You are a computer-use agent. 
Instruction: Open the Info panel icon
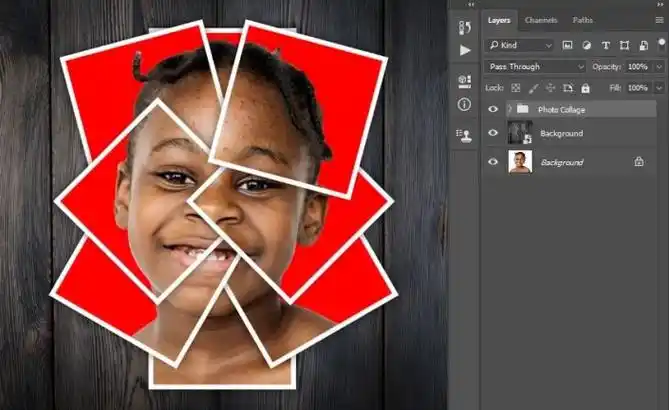(464, 104)
